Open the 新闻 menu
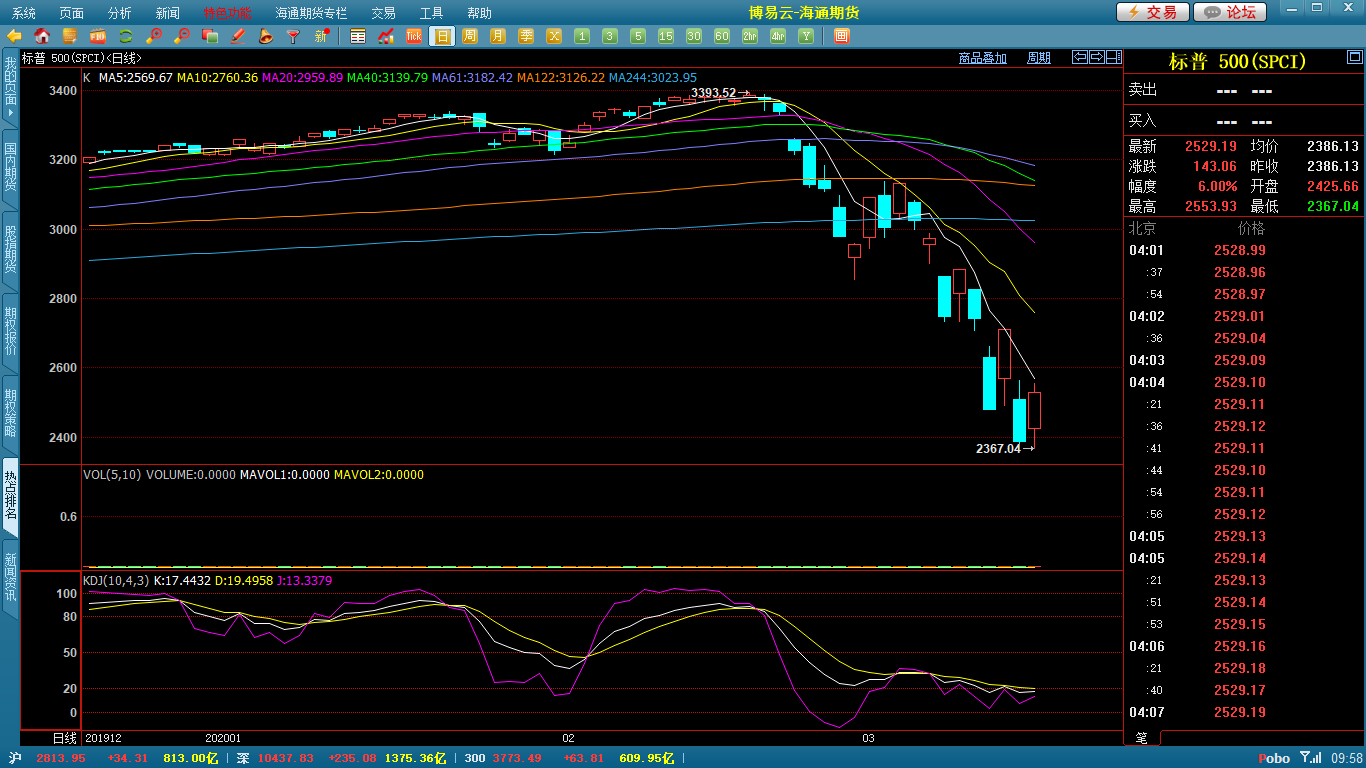 (168, 13)
